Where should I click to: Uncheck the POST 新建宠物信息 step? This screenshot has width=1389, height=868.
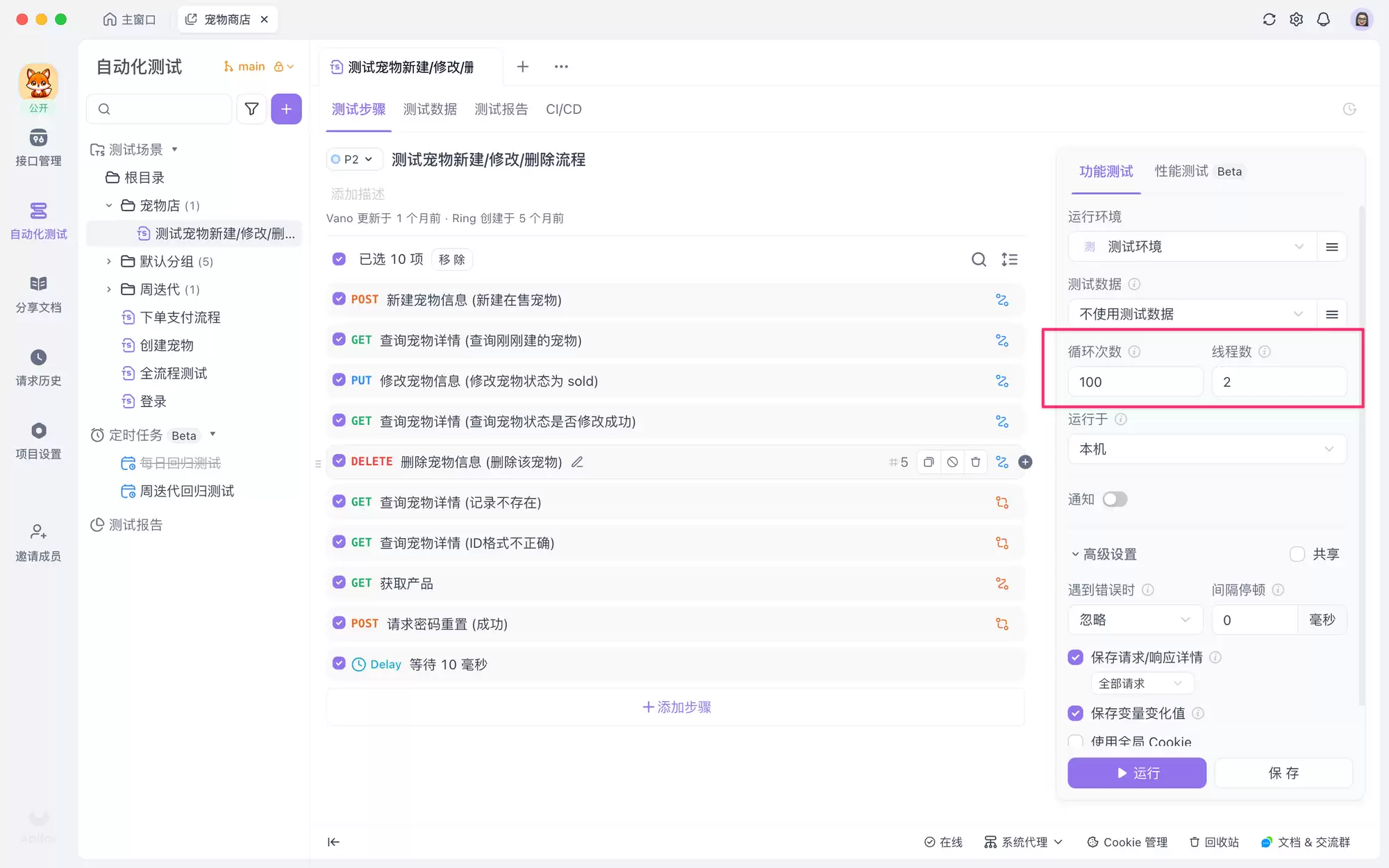[x=339, y=299]
